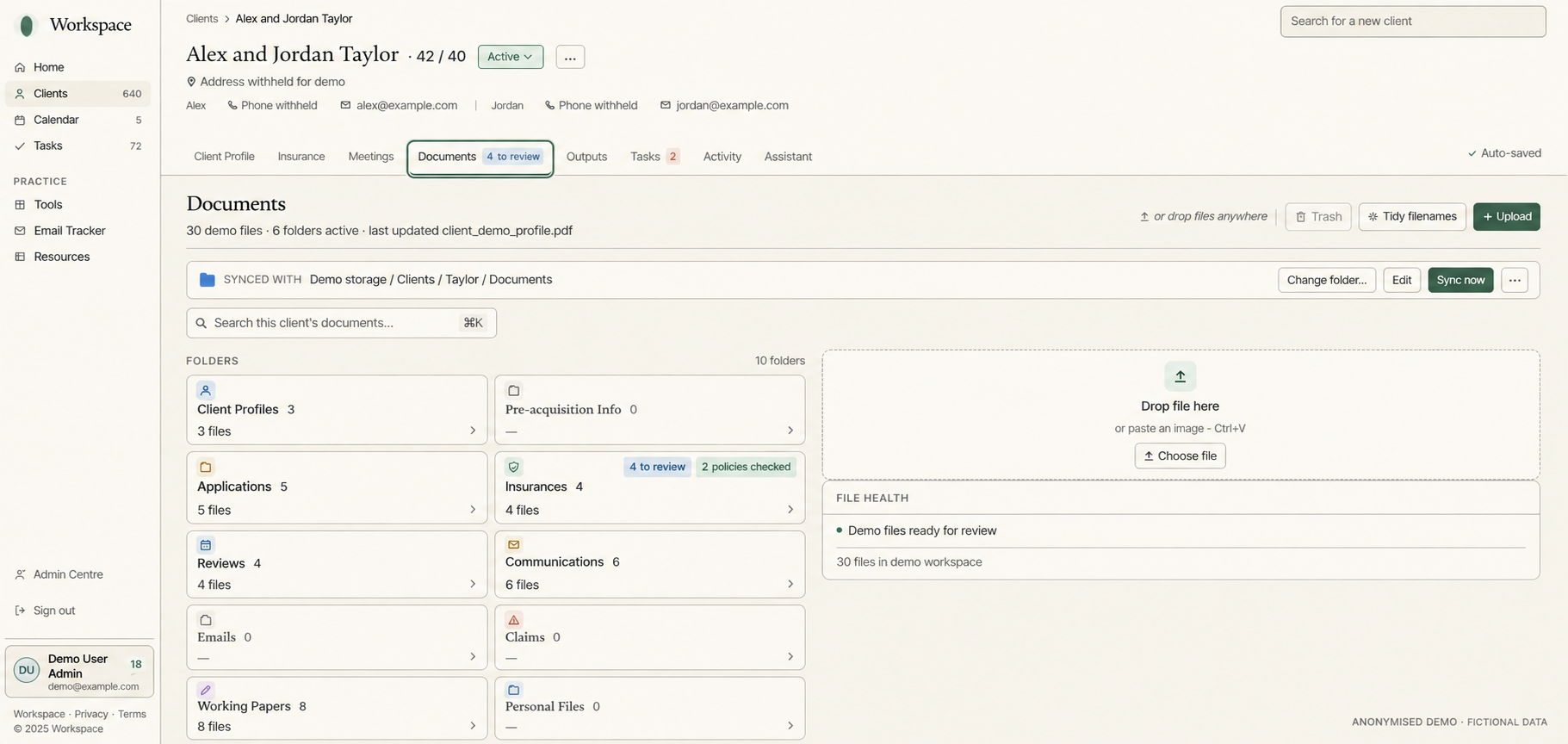Click the Reviews calendar icon
The image size is (1568, 744).
coord(206,545)
